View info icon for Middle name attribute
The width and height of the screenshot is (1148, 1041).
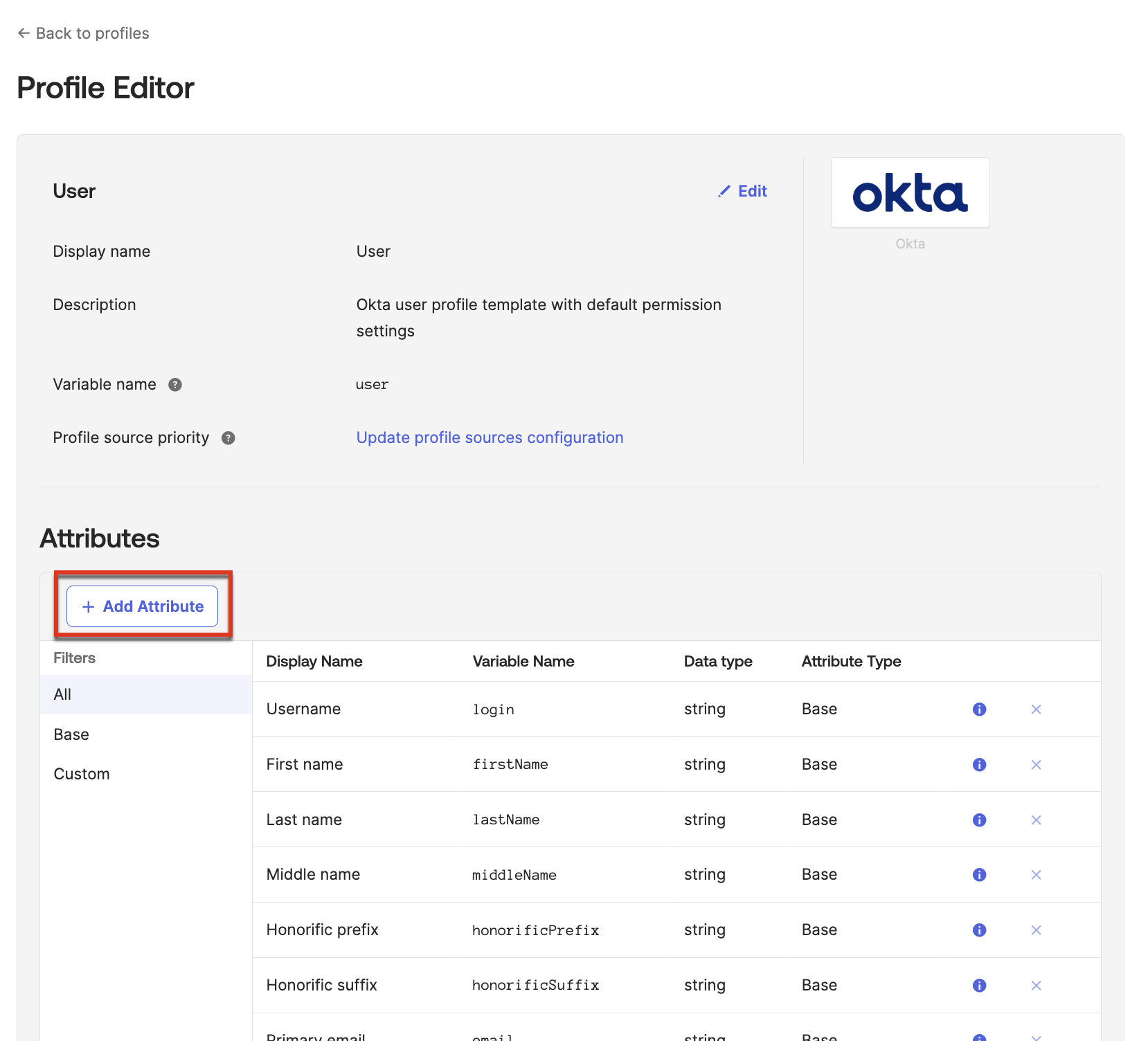(979, 874)
